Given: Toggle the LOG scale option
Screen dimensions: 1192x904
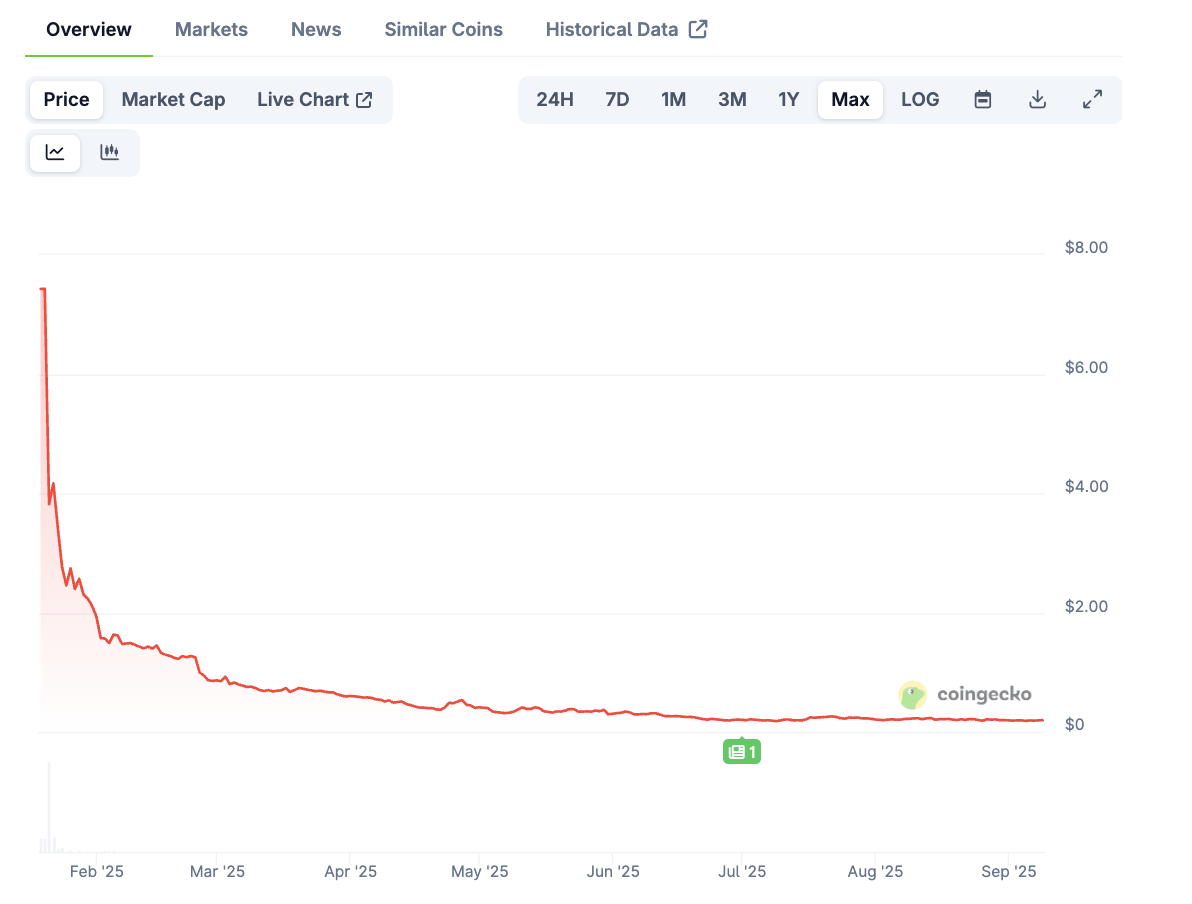Looking at the screenshot, I should (x=920, y=99).
